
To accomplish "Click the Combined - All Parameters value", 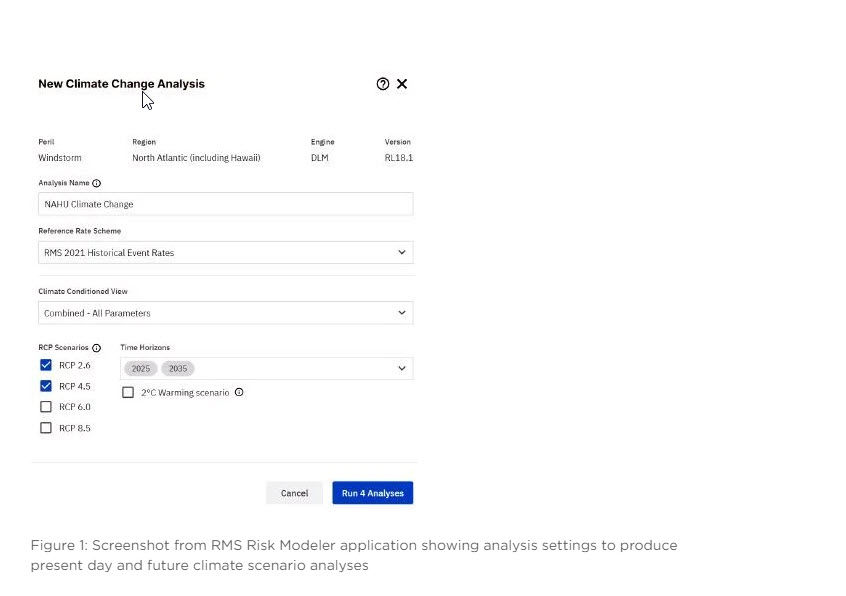I will [x=97, y=313].
